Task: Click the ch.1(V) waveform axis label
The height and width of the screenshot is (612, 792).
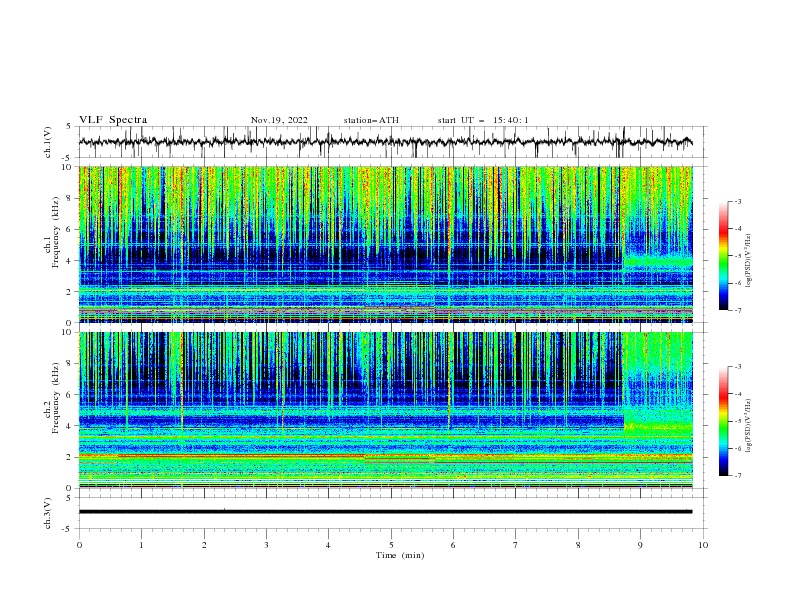Action: click(x=48, y=142)
